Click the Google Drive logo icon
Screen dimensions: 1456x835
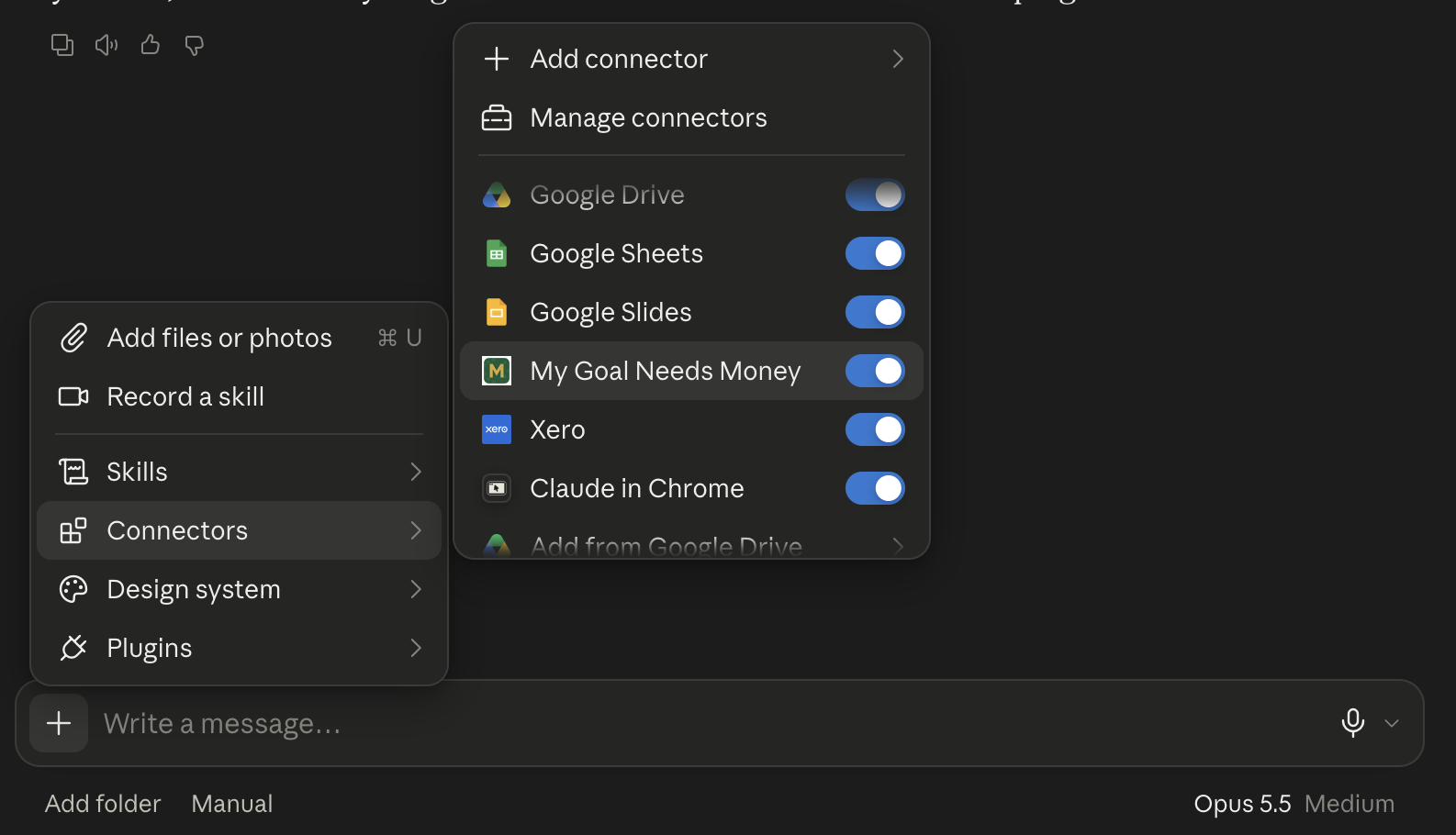click(x=497, y=195)
